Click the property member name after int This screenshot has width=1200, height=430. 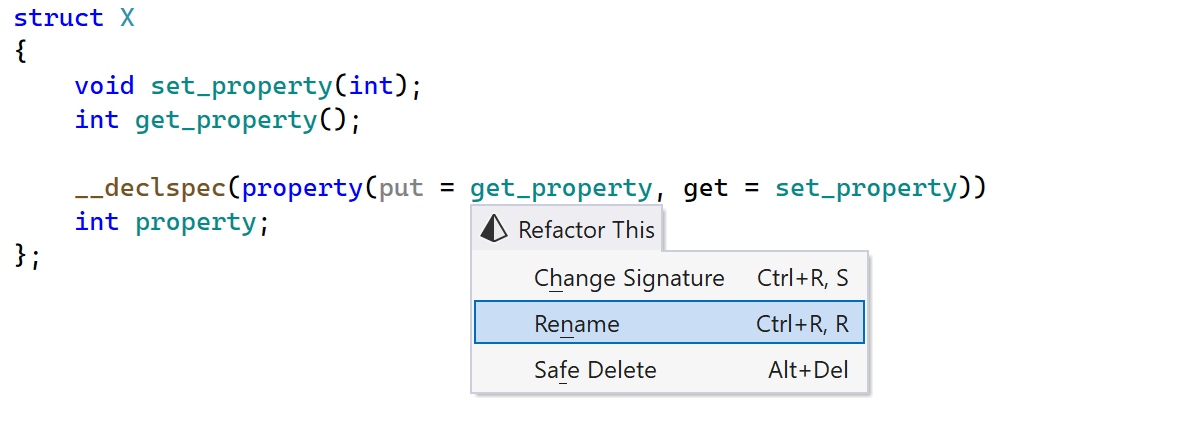(196, 222)
